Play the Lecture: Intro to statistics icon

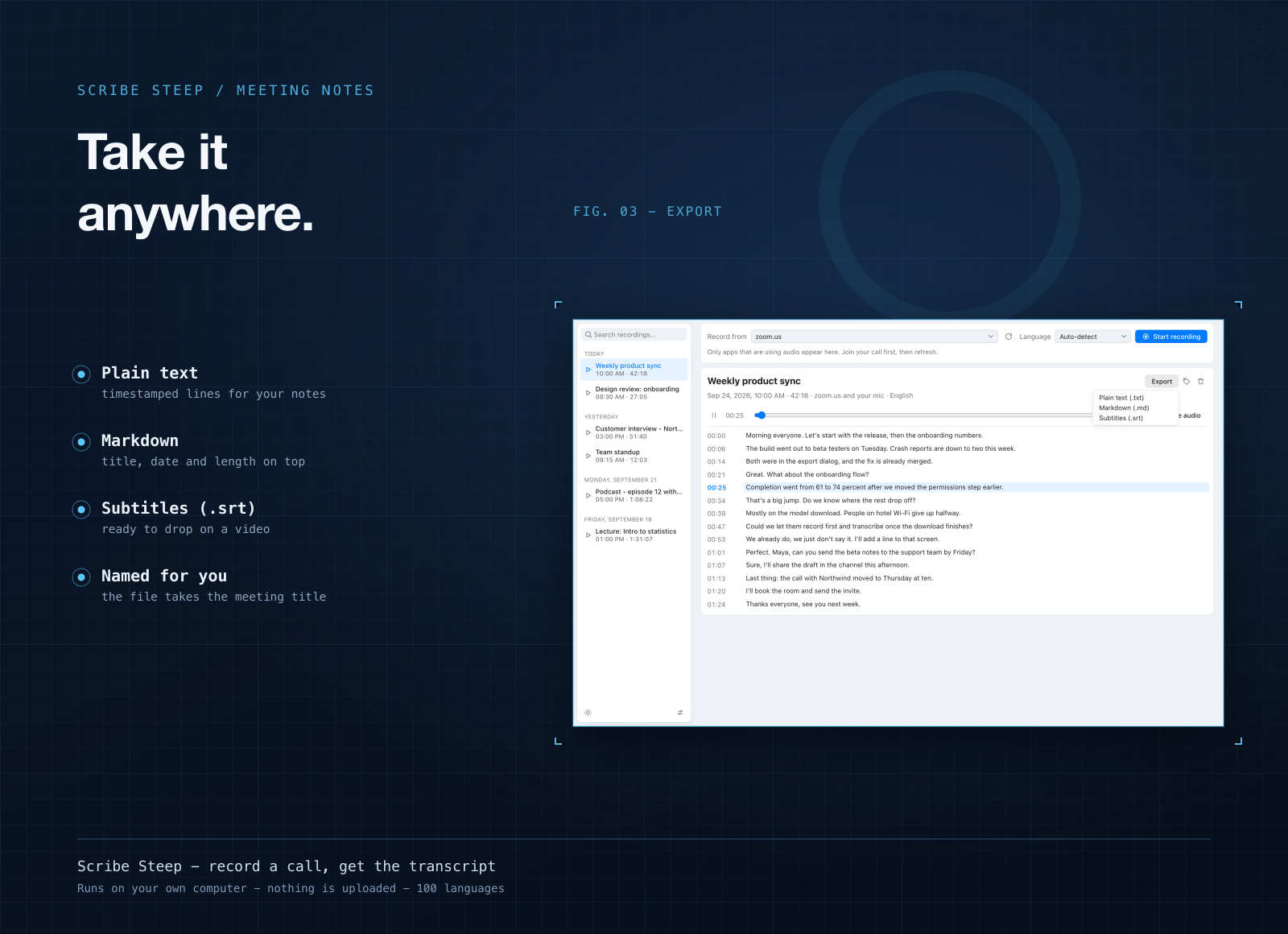588,535
